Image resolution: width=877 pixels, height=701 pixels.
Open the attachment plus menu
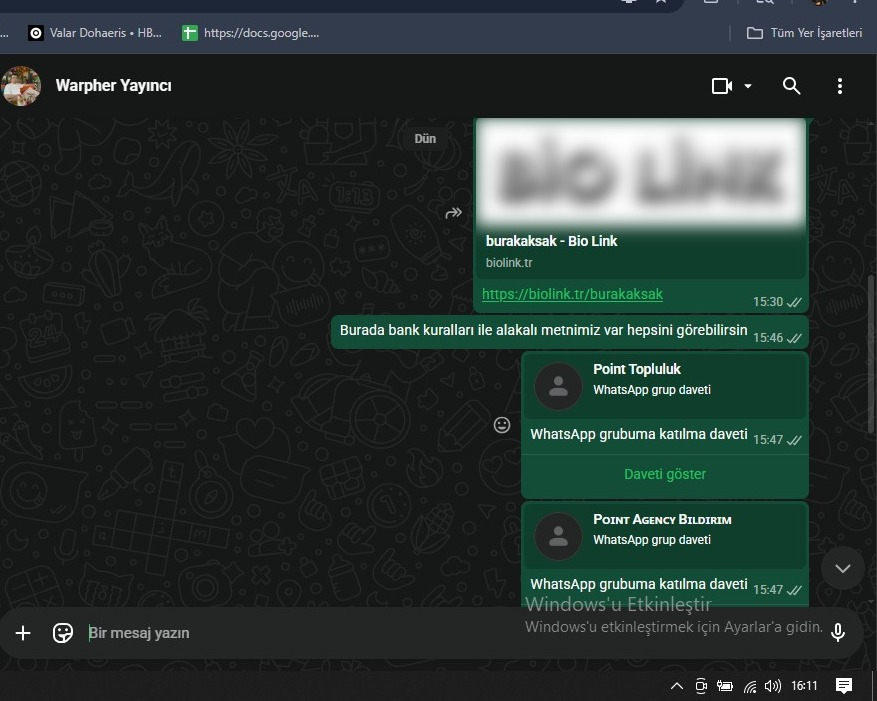click(23, 633)
